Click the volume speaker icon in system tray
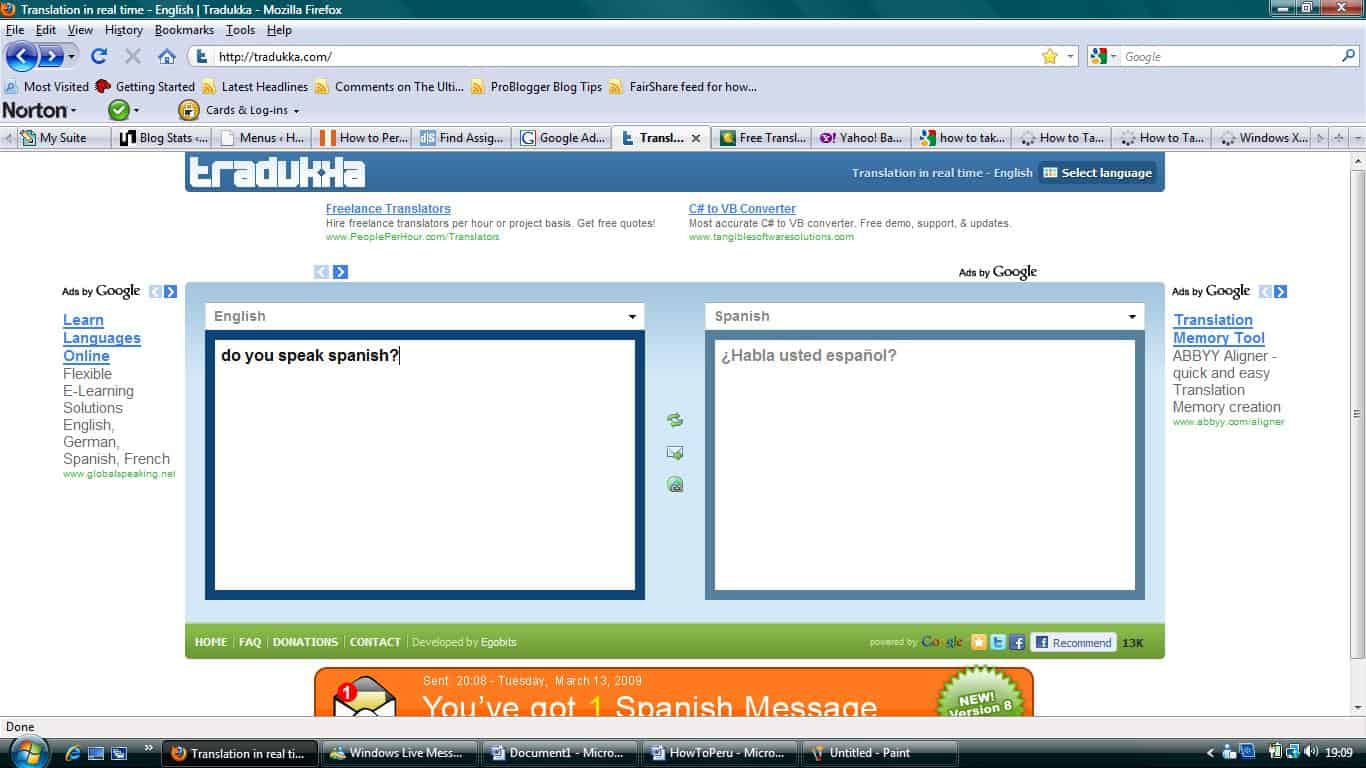Image resolution: width=1366 pixels, height=768 pixels. coord(1310,752)
